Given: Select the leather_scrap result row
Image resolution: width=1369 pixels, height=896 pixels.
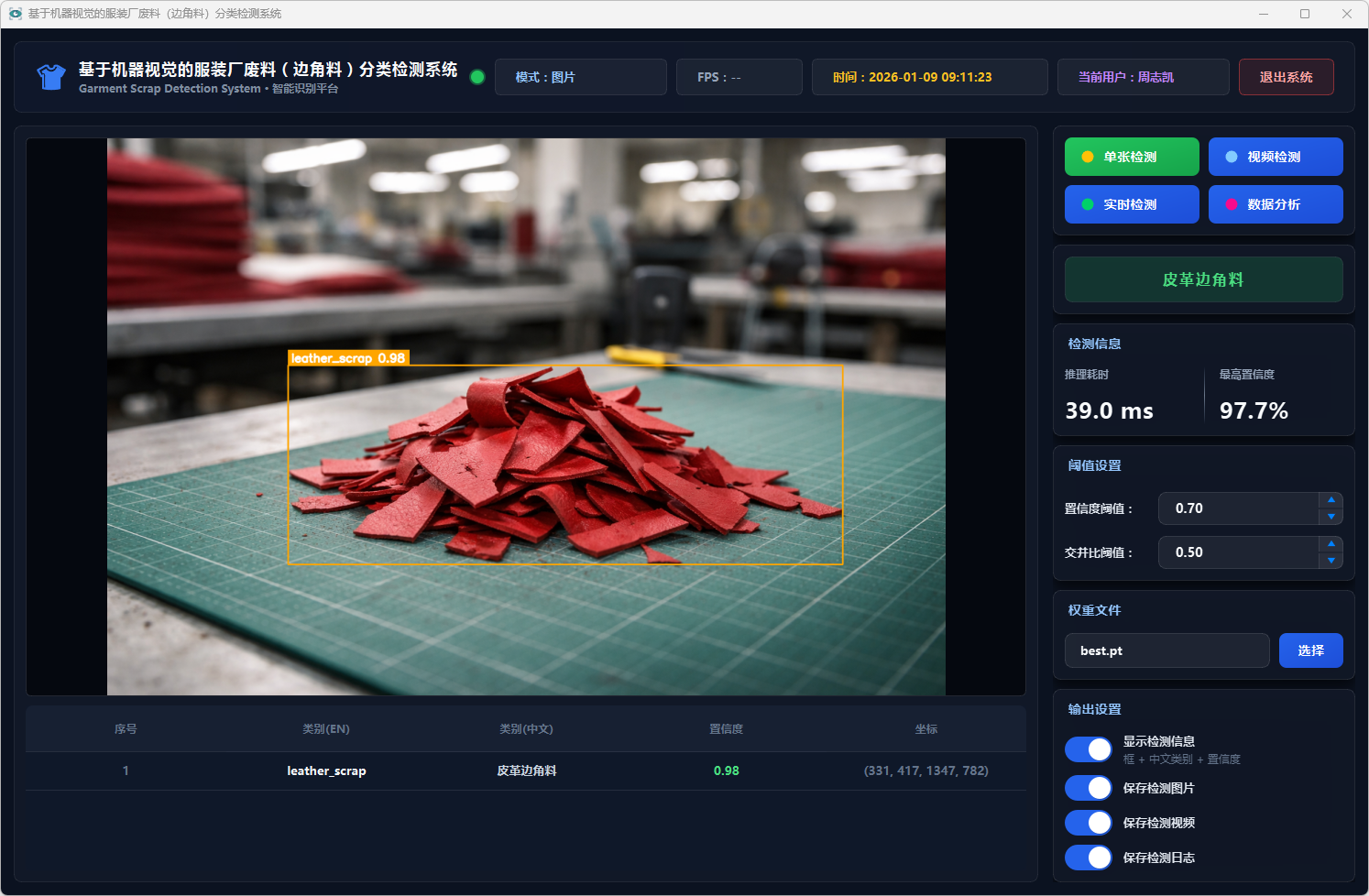Looking at the screenshot, I should pos(525,770).
